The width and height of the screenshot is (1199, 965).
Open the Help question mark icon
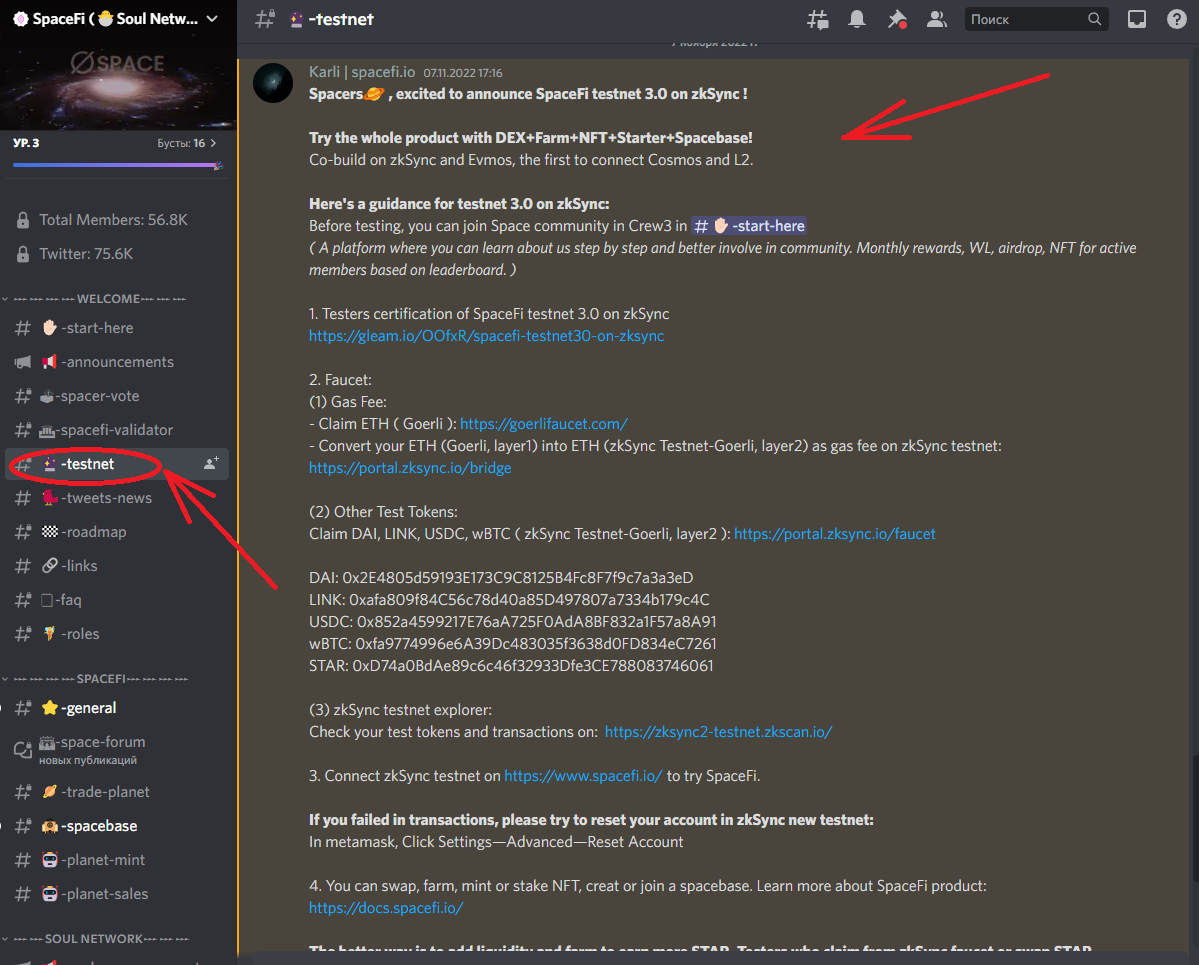[x=1177, y=19]
